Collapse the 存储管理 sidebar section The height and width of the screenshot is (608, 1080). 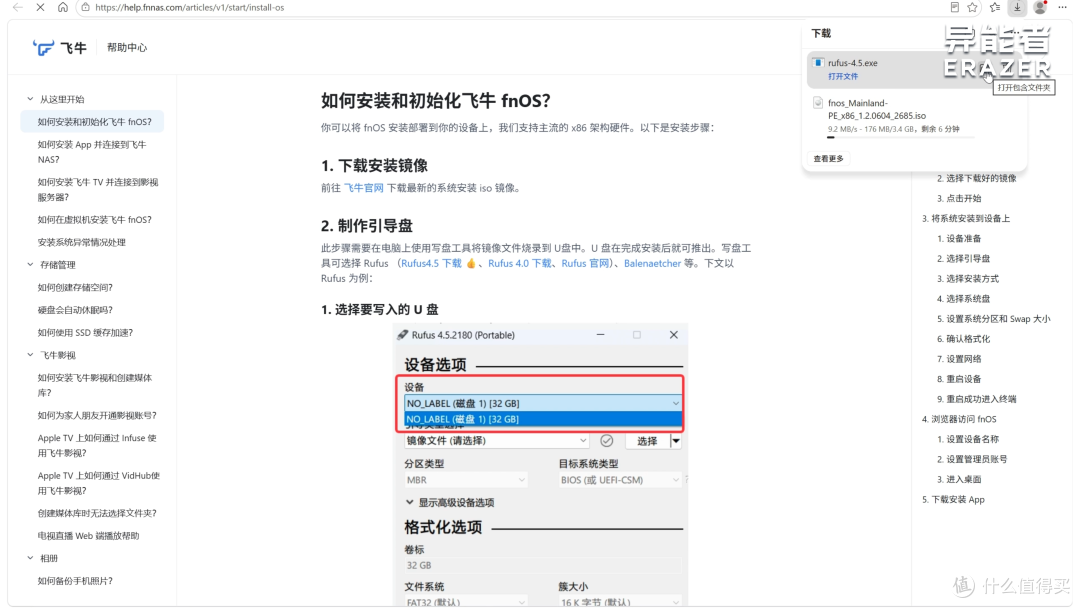[30, 264]
